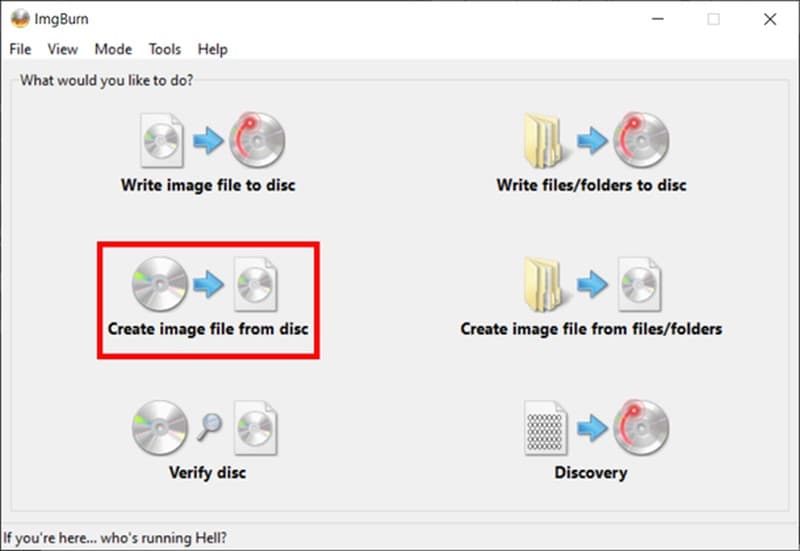Click the status bar message about Hell
800x551 pixels.
tap(115, 538)
